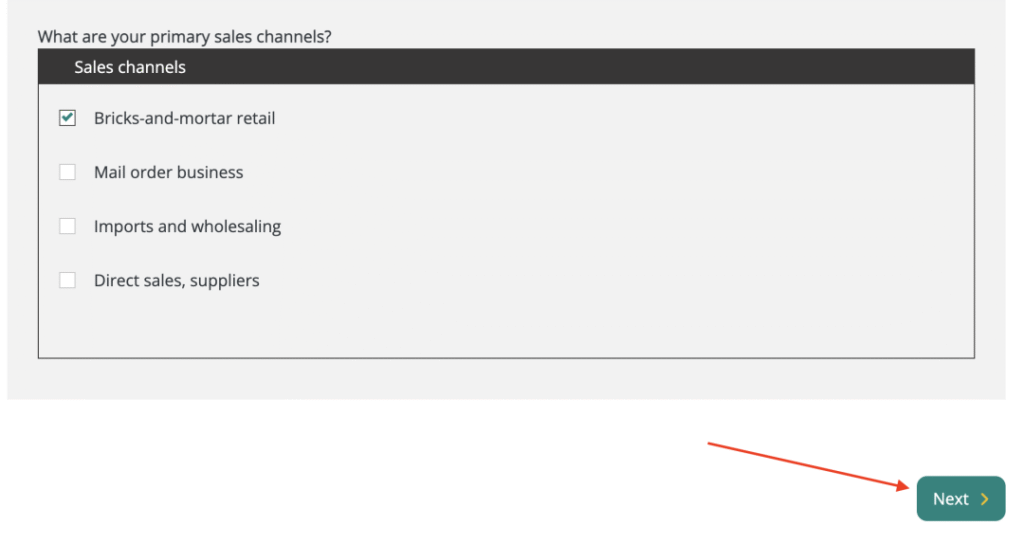Click the red arrow's head near Next
The width and height of the screenshot is (1024, 544).
(x=906, y=486)
